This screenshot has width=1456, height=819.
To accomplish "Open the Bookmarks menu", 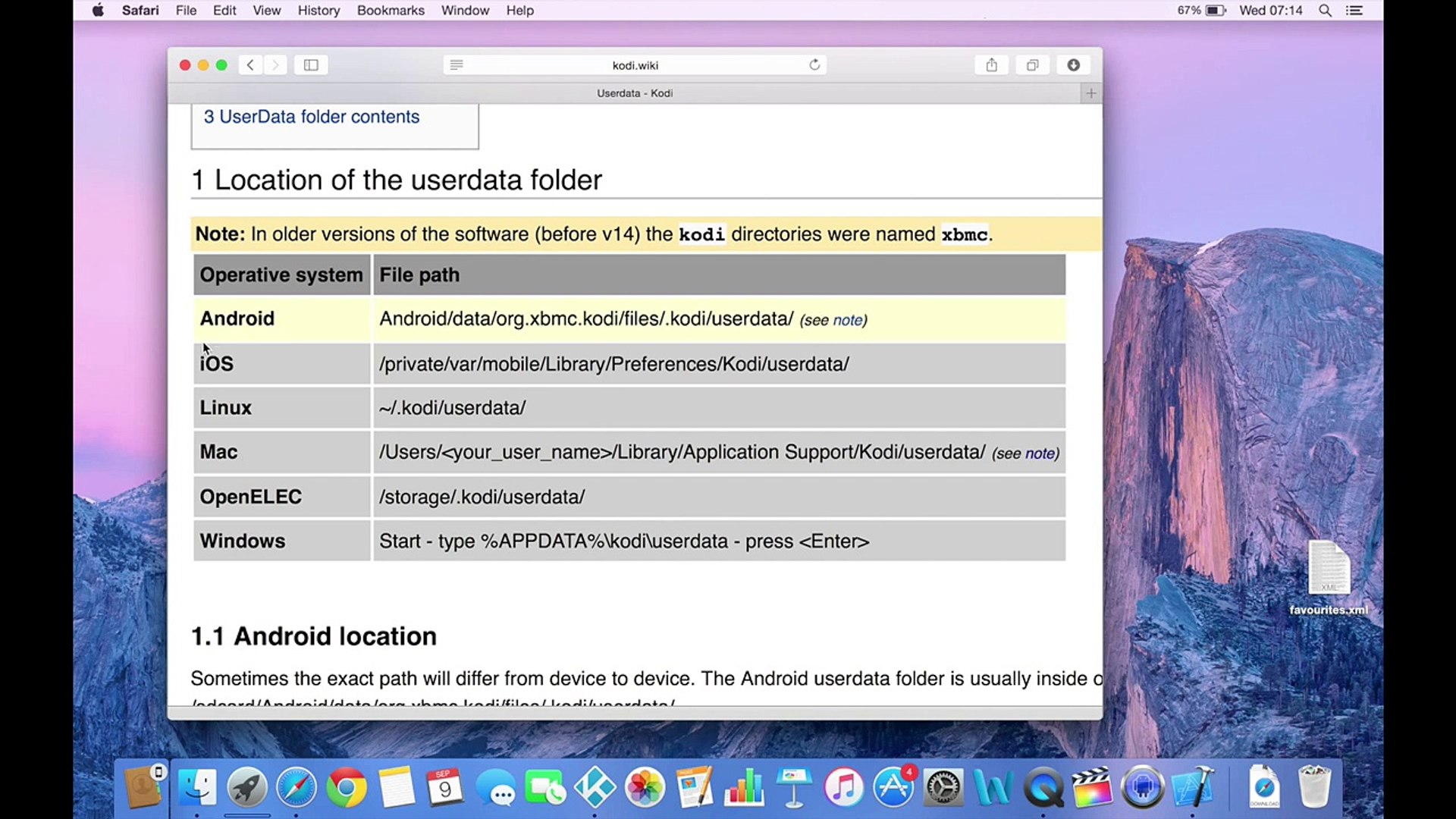I will pos(391,11).
